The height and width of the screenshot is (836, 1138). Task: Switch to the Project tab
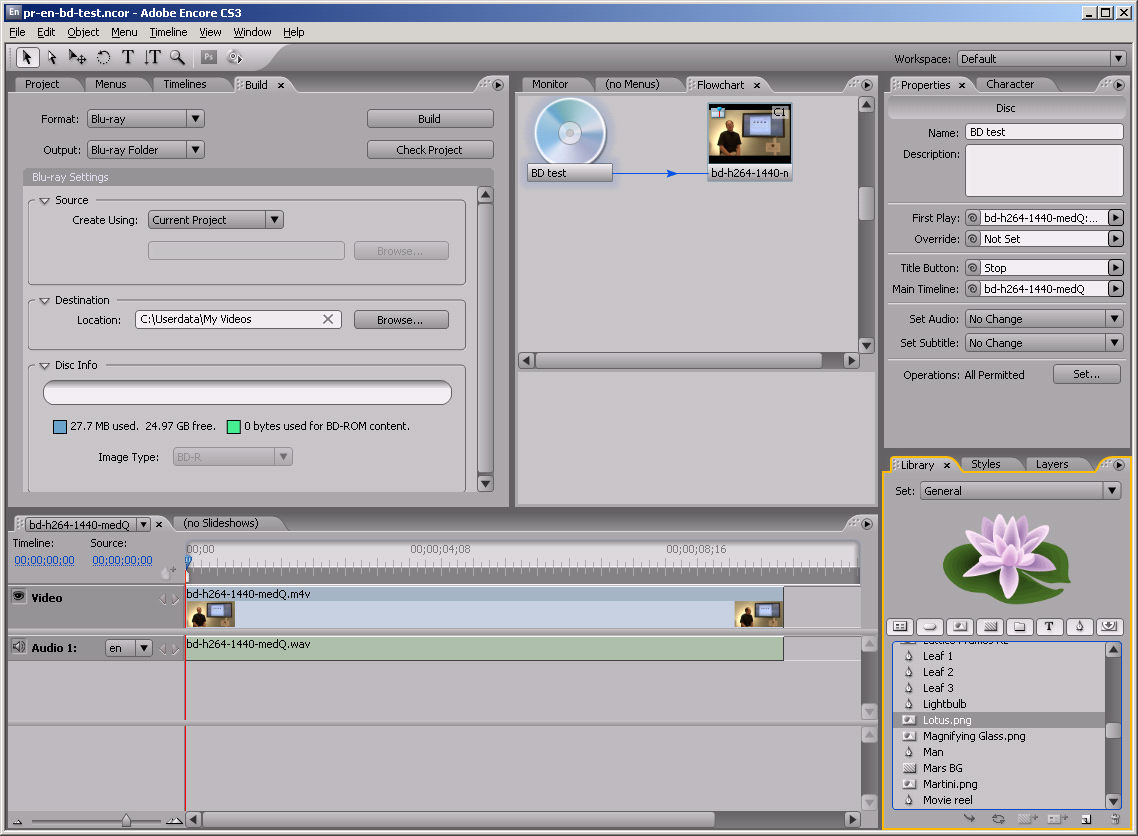[42, 84]
